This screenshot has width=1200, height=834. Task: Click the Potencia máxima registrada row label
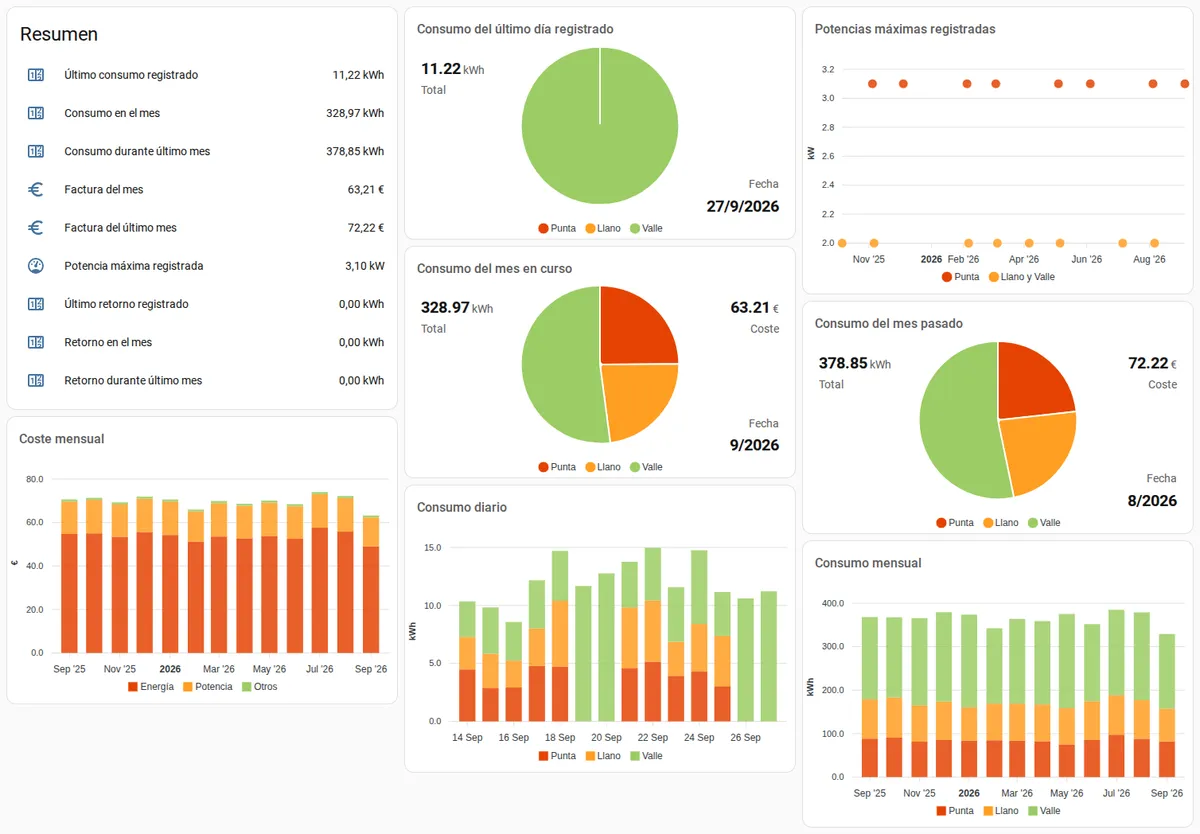134,266
